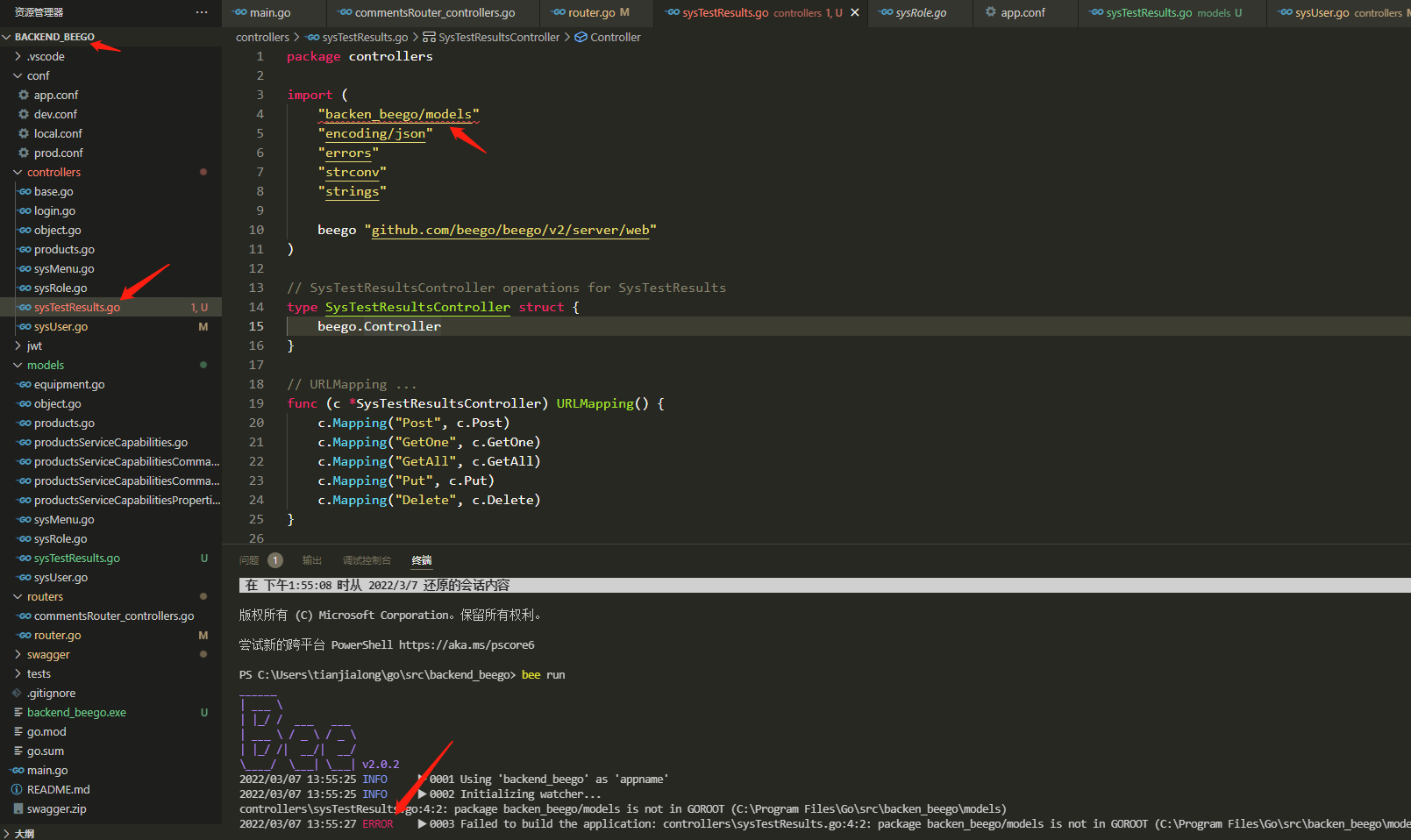The width and height of the screenshot is (1411, 840).
Task: Open the Debug Console panel tab
Action: (367, 560)
